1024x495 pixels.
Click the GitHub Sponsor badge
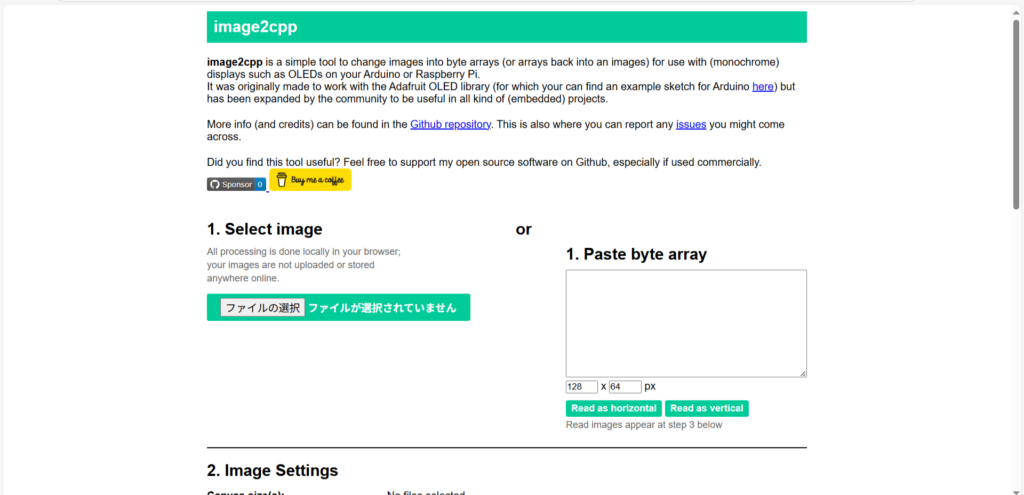point(236,184)
